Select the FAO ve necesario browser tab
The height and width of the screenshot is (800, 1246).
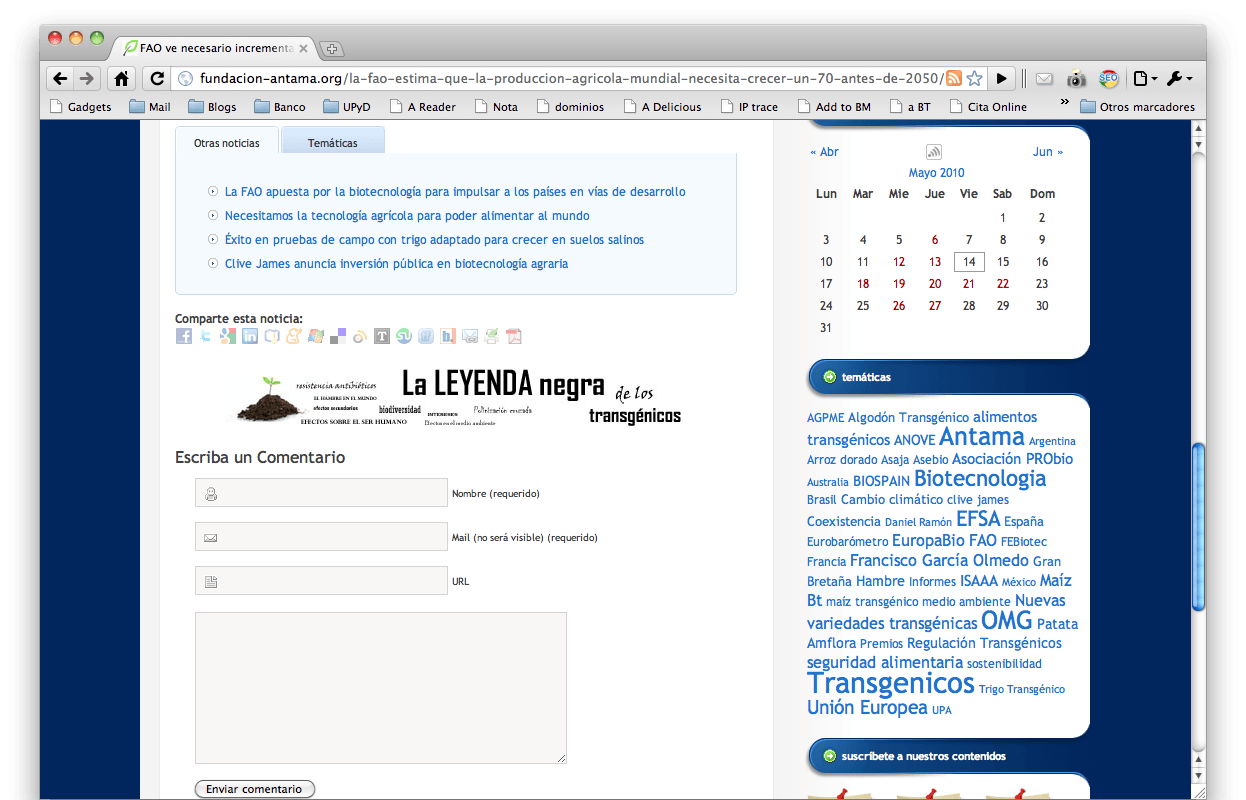coord(213,48)
